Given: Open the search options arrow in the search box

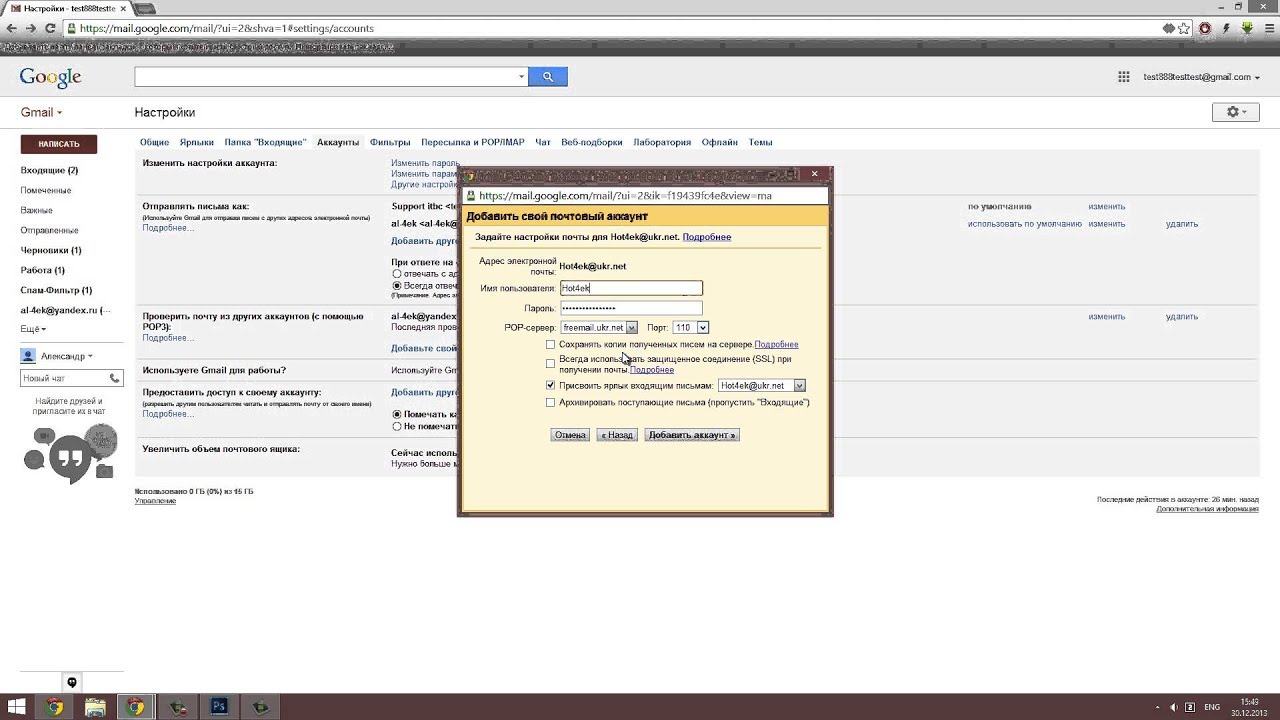Looking at the screenshot, I should pos(521,77).
